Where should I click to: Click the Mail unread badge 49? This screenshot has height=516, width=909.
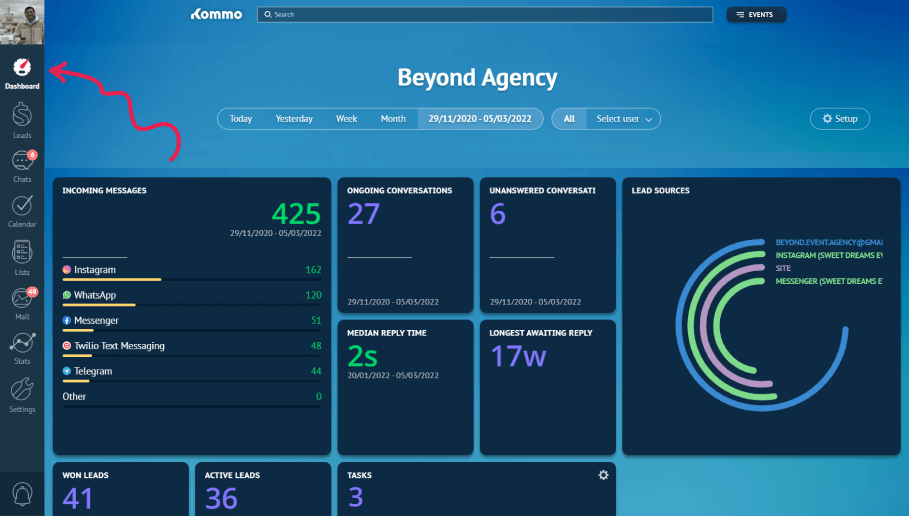32,292
